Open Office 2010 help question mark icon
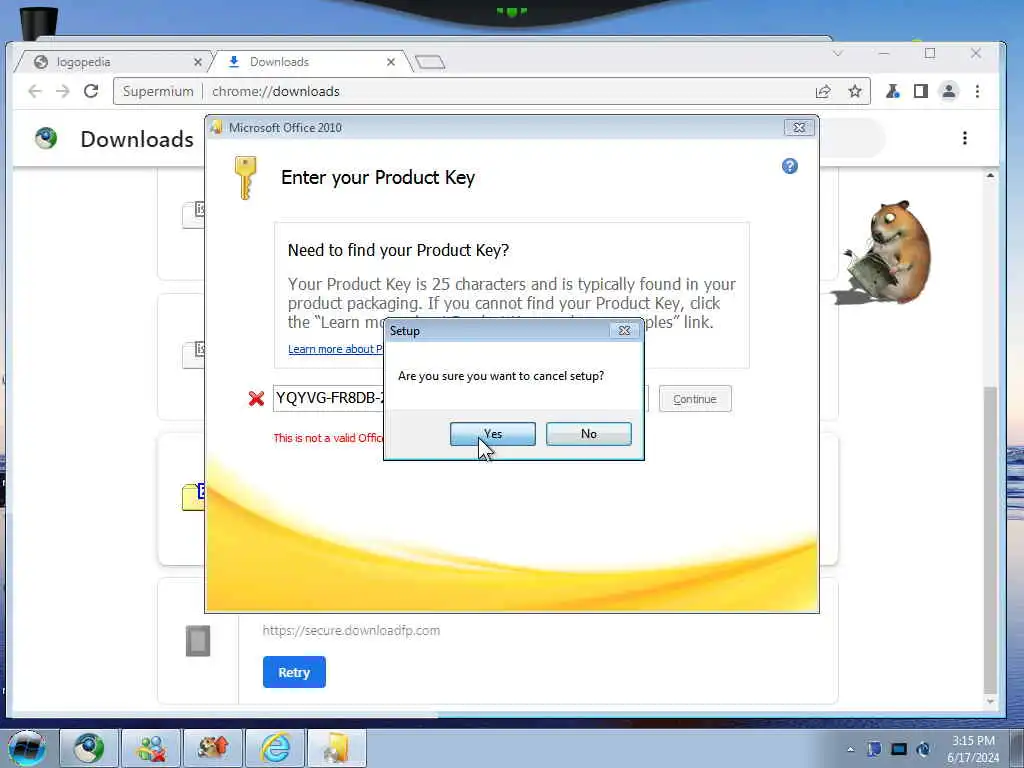Viewport: 1024px width, 768px height. click(790, 167)
